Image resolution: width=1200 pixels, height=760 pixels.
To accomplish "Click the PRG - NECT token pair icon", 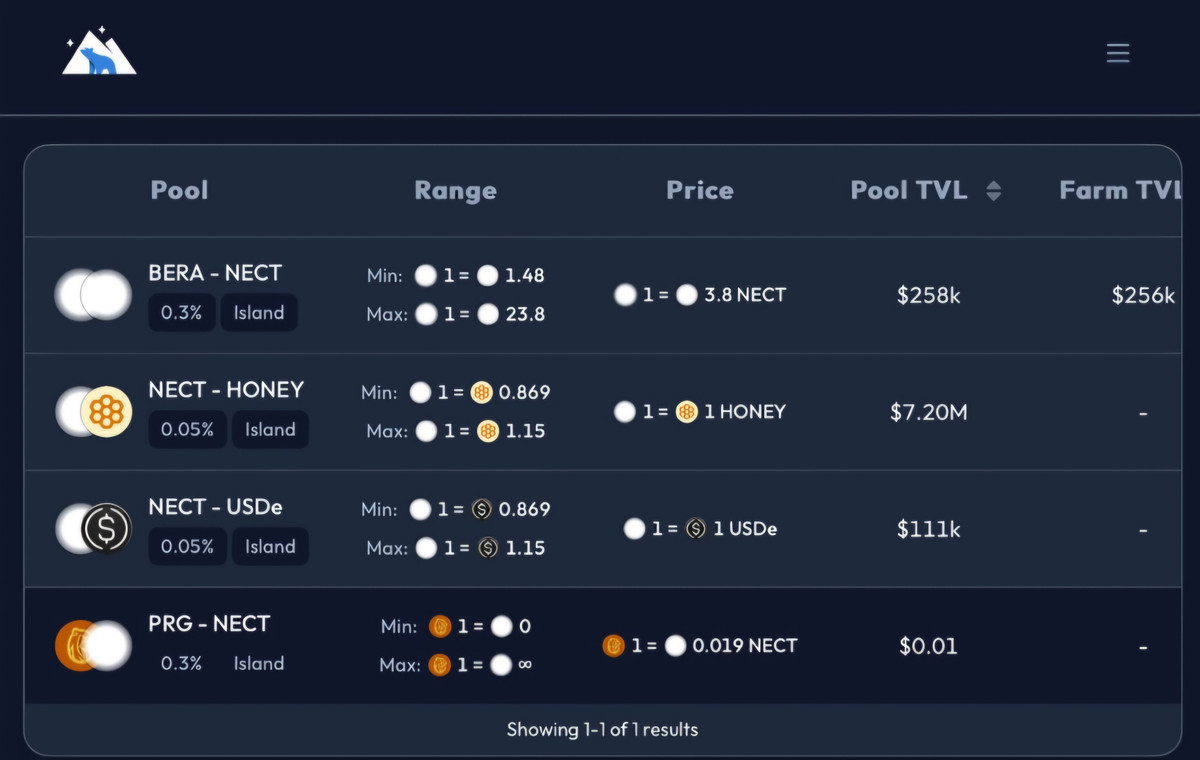I will point(94,646).
